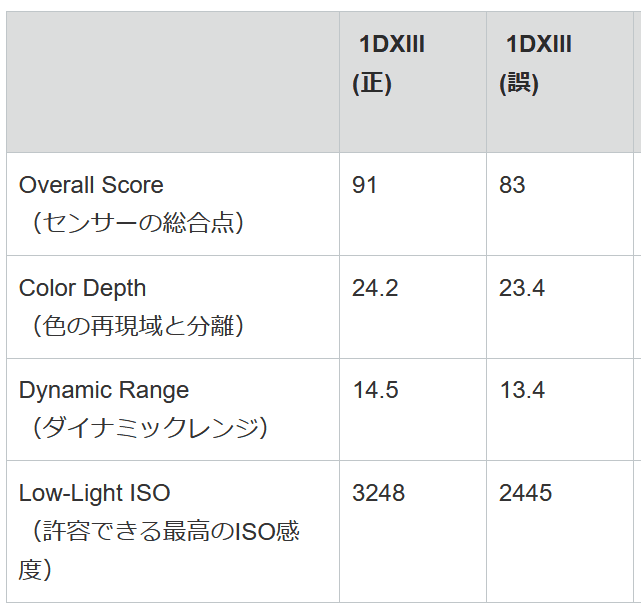Select the Low-Light ISO value 3248
The image size is (641, 605).
(379, 493)
